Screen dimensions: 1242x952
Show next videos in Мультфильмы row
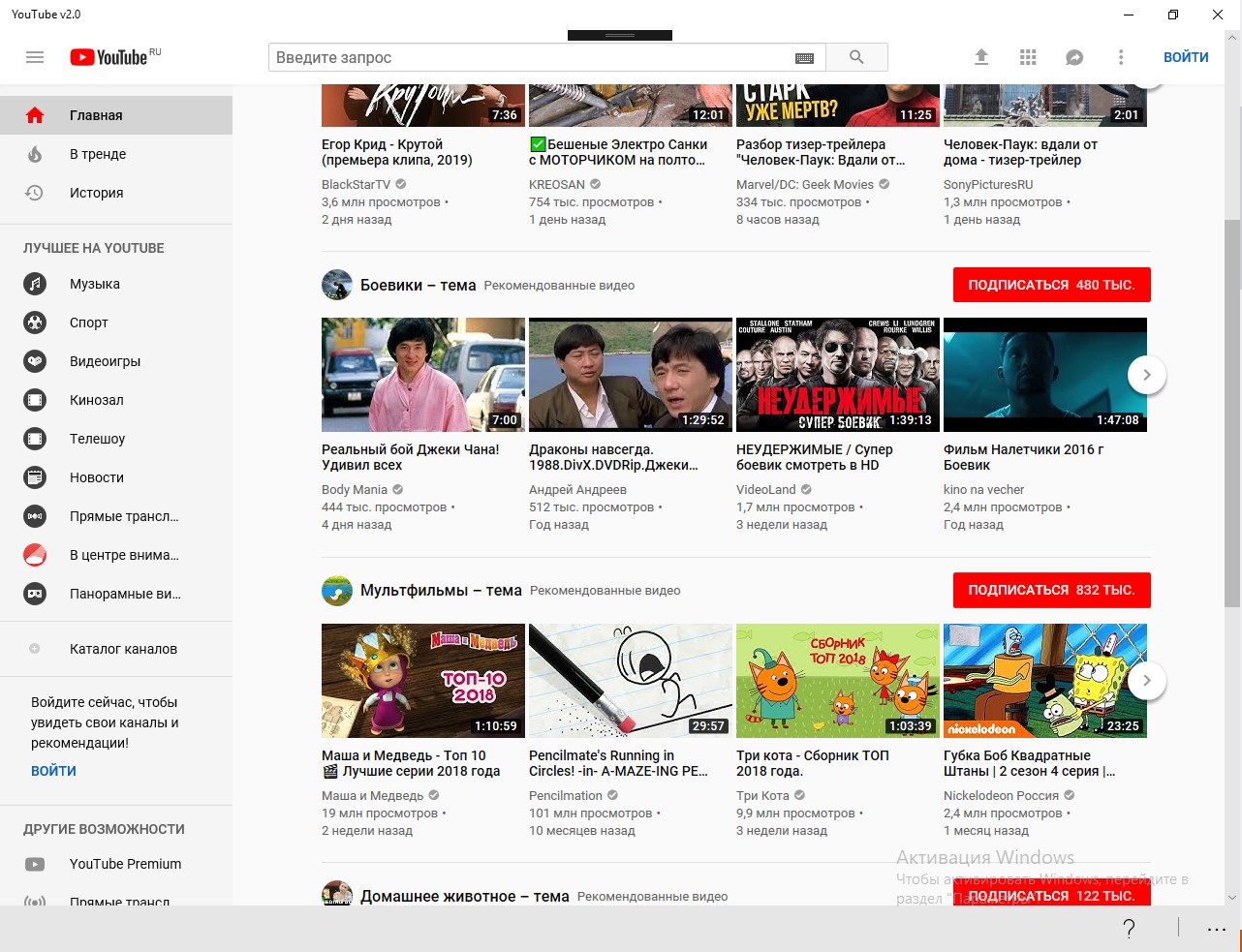(x=1147, y=680)
